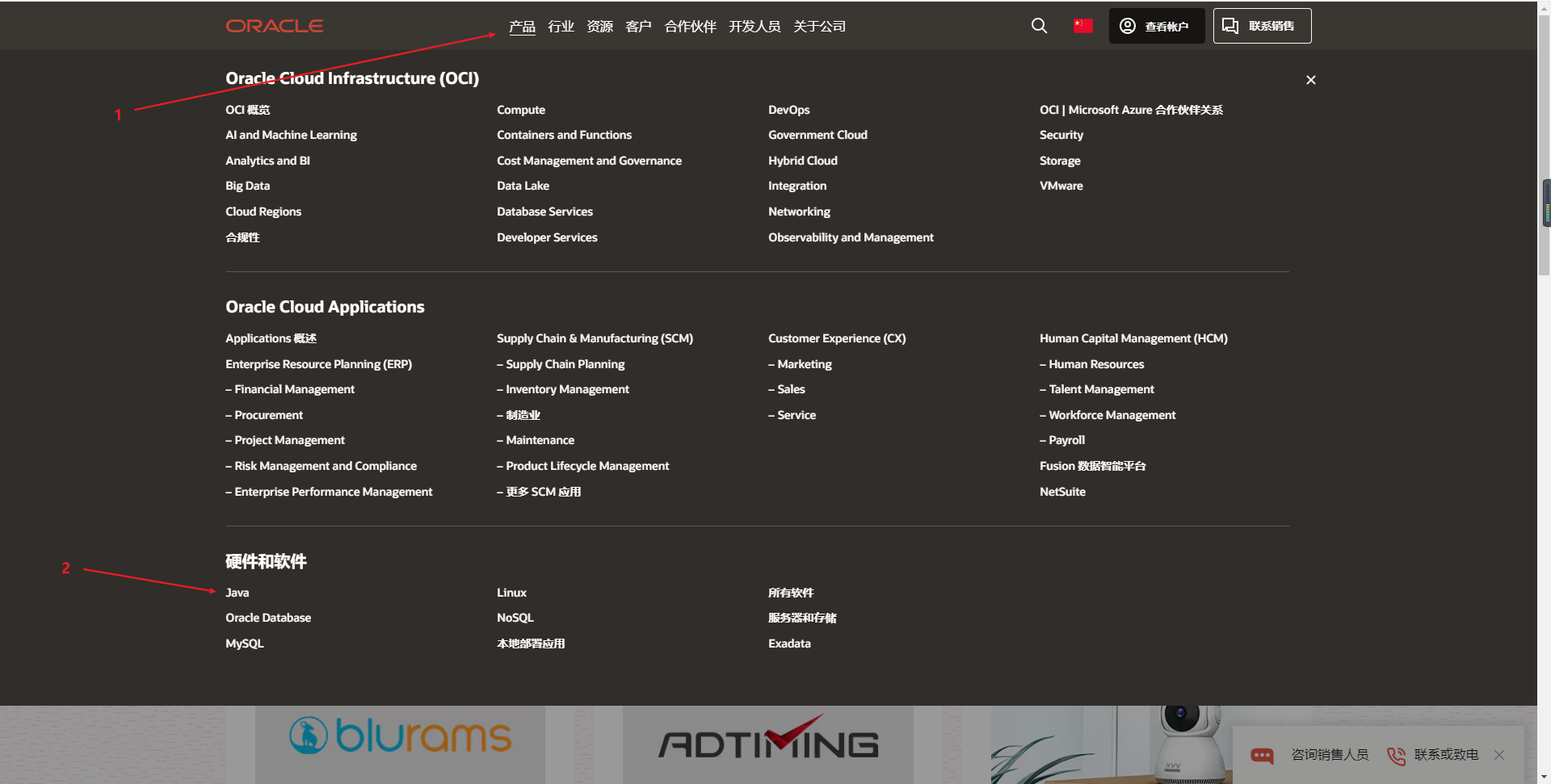Open the Java product page
The height and width of the screenshot is (784, 1551).
237,592
